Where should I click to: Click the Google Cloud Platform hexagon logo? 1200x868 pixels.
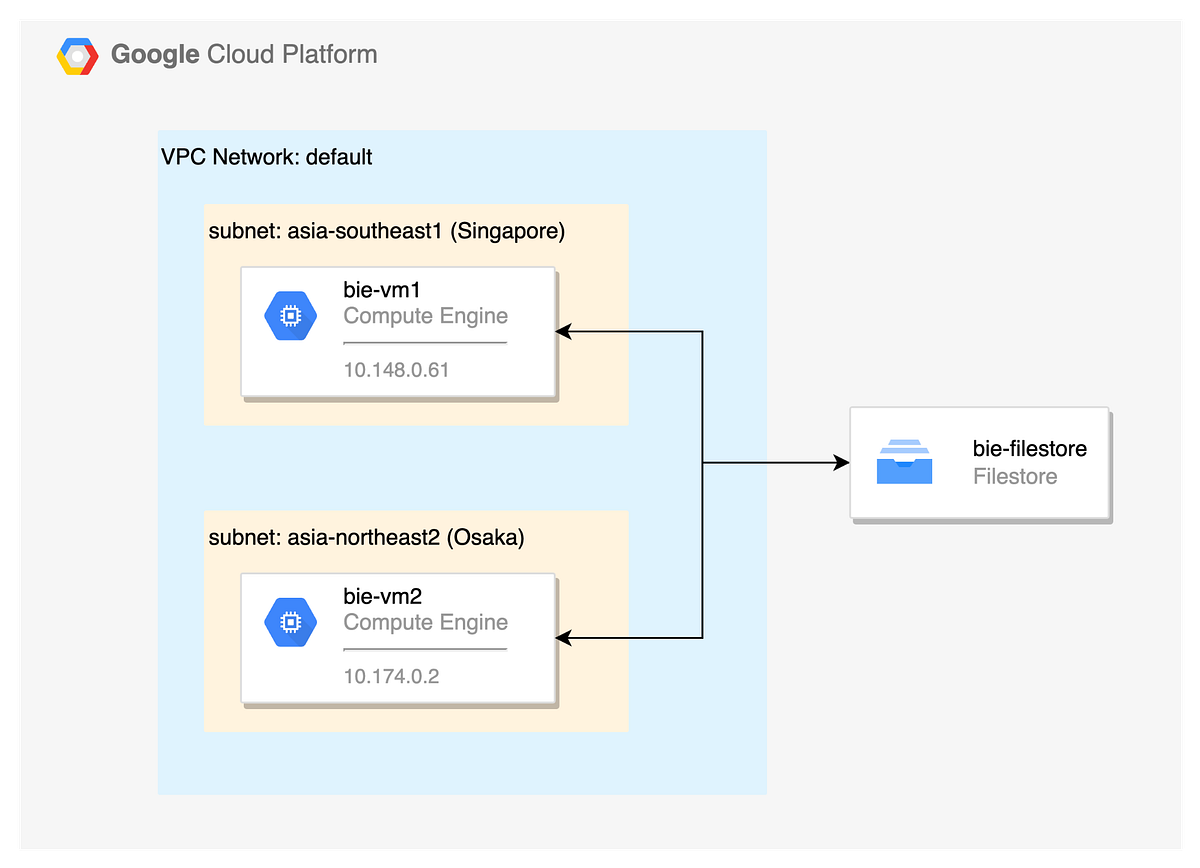point(76,54)
